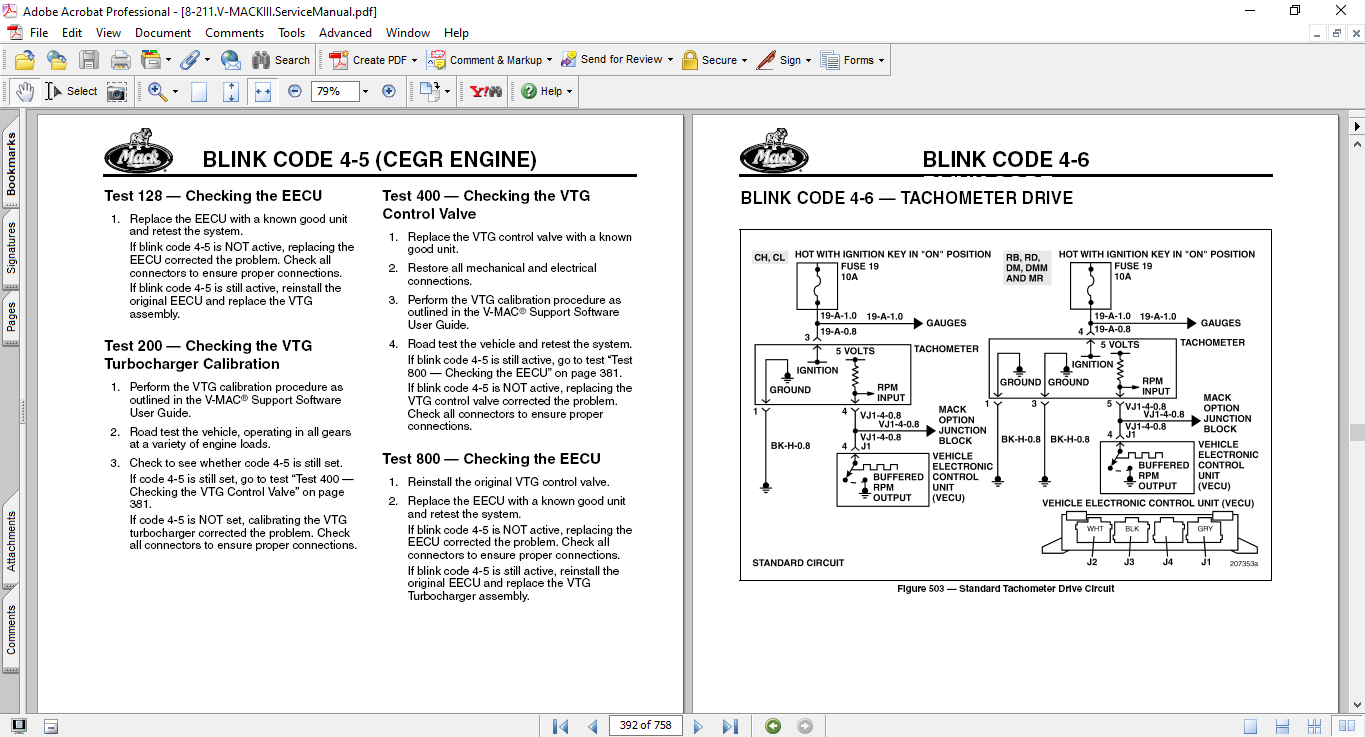Choose the Snapshot camera tool
The height and width of the screenshot is (737, 1365).
pos(117,91)
